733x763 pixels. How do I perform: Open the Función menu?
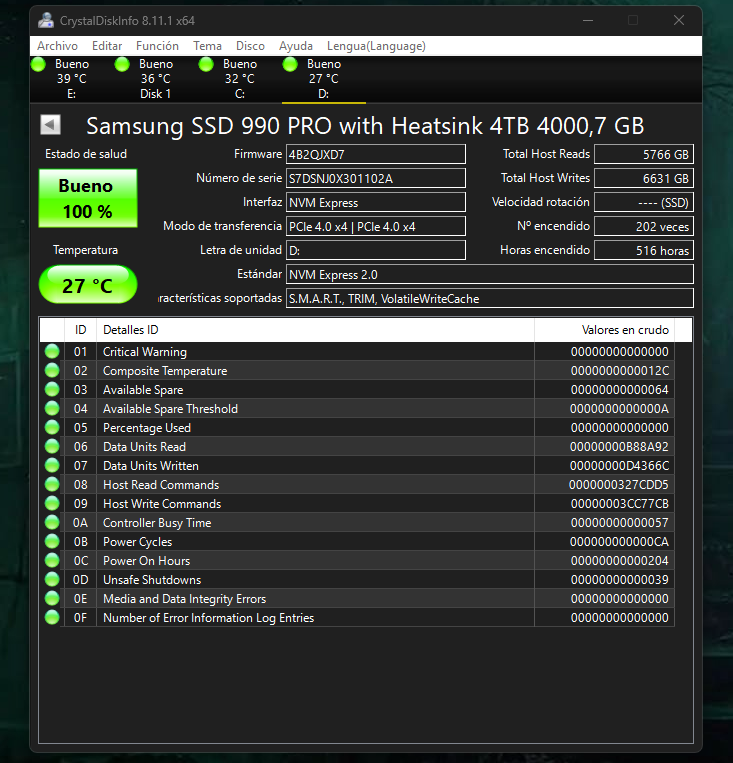pyautogui.click(x=157, y=46)
